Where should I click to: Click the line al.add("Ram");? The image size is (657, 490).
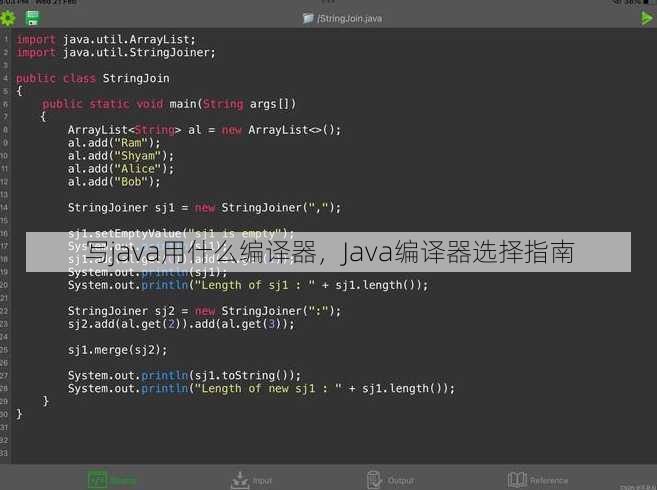coord(114,143)
